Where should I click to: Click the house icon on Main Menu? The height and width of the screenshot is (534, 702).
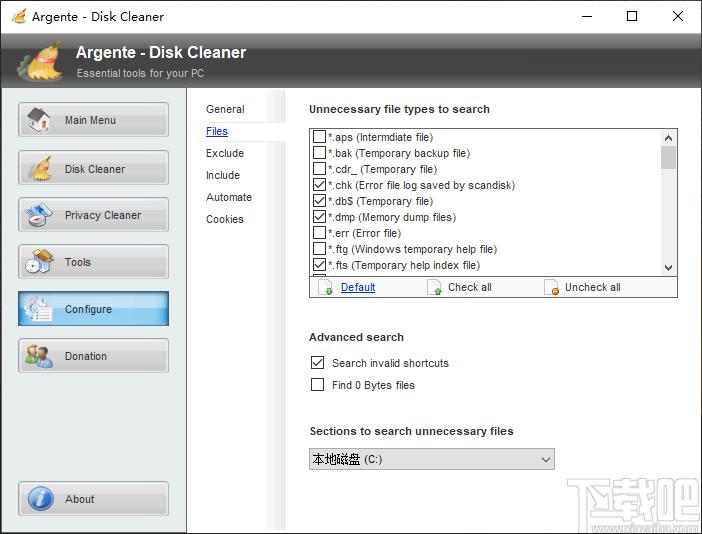point(39,120)
